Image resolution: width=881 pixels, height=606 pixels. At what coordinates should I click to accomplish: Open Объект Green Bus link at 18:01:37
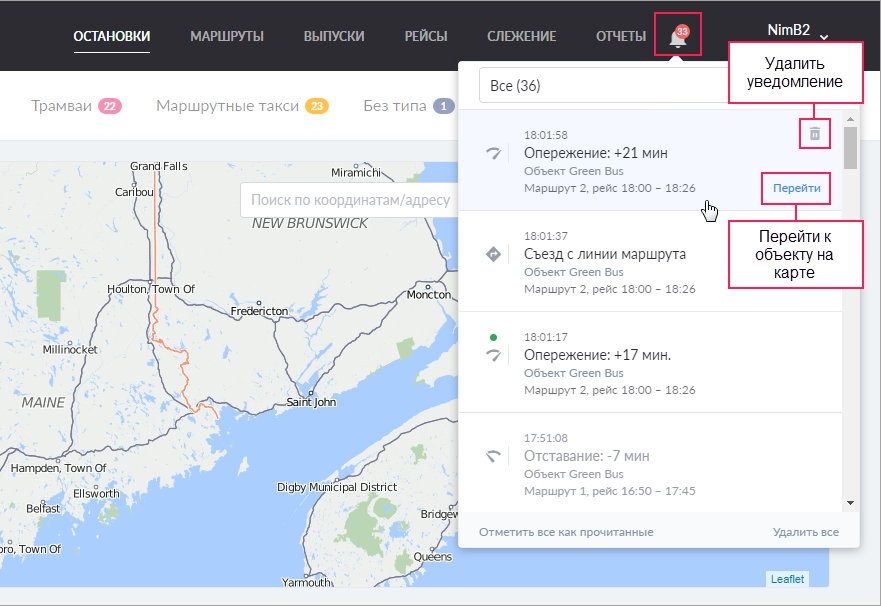574,272
